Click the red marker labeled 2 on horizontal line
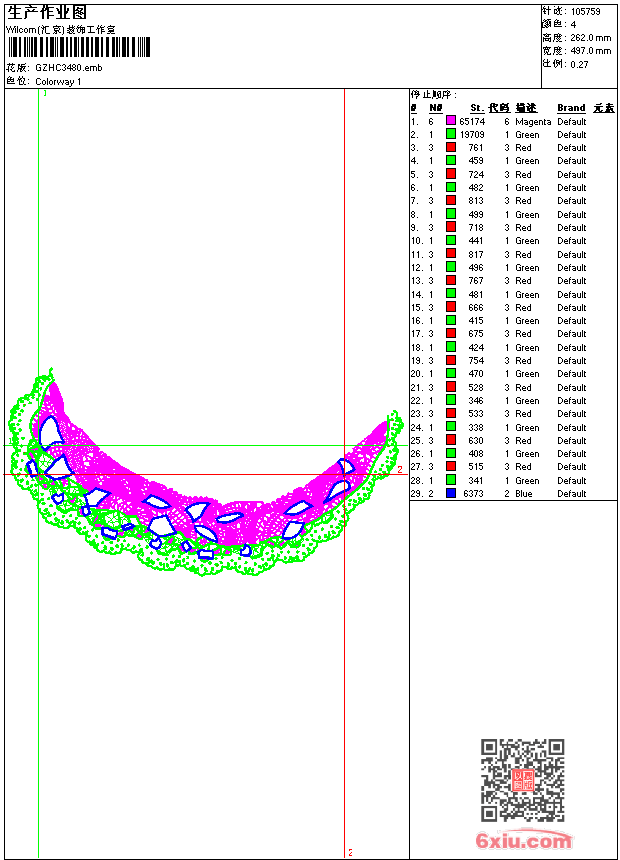The height and width of the screenshot is (860, 620). (399, 468)
